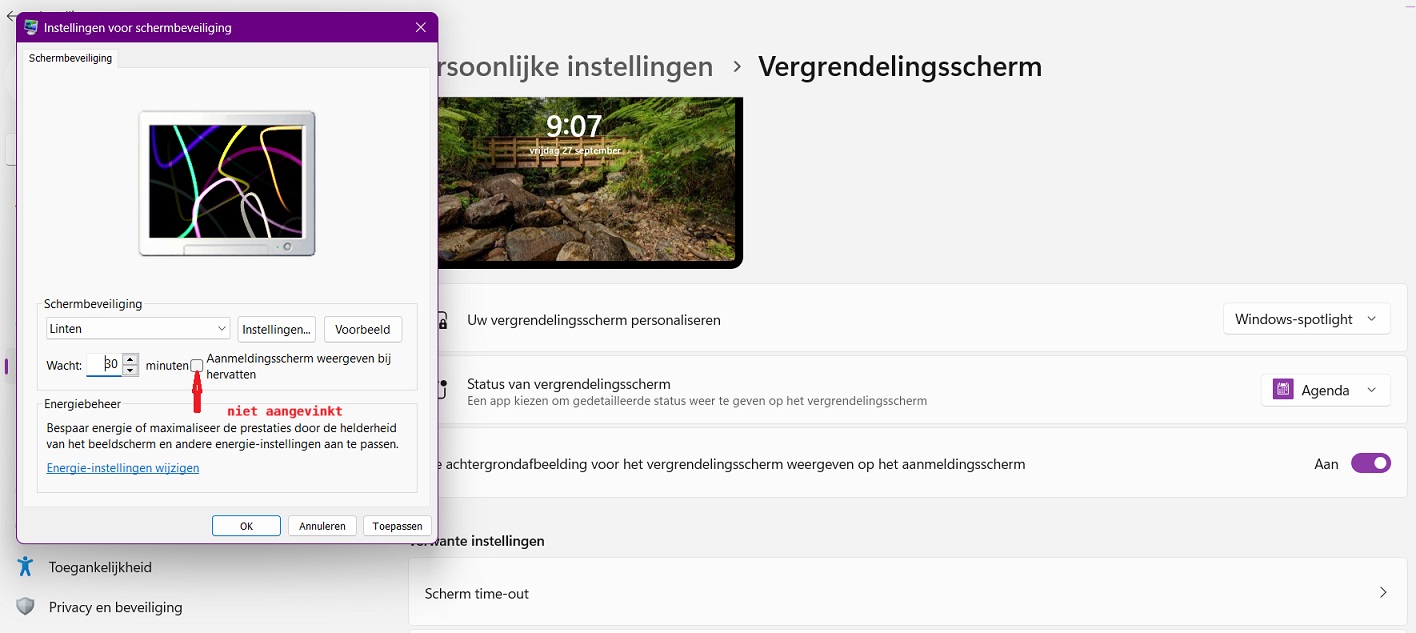The width and height of the screenshot is (1416, 633).
Task: Click the lock screen preview thumbnail
Action: pyautogui.click(x=588, y=182)
